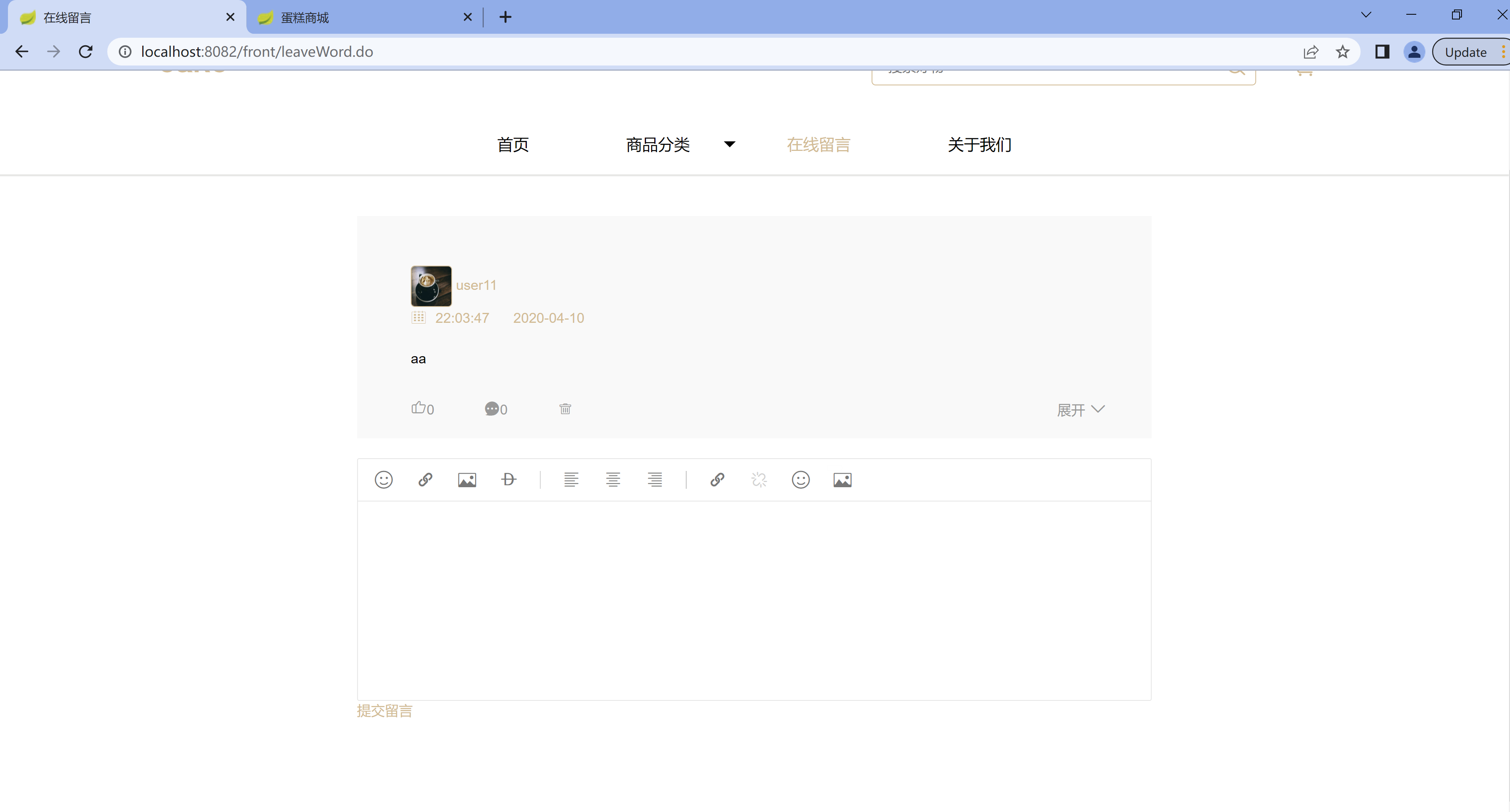The image size is (1510, 812).
Task: Open the 关于我们 navigation item
Action: (x=980, y=144)
